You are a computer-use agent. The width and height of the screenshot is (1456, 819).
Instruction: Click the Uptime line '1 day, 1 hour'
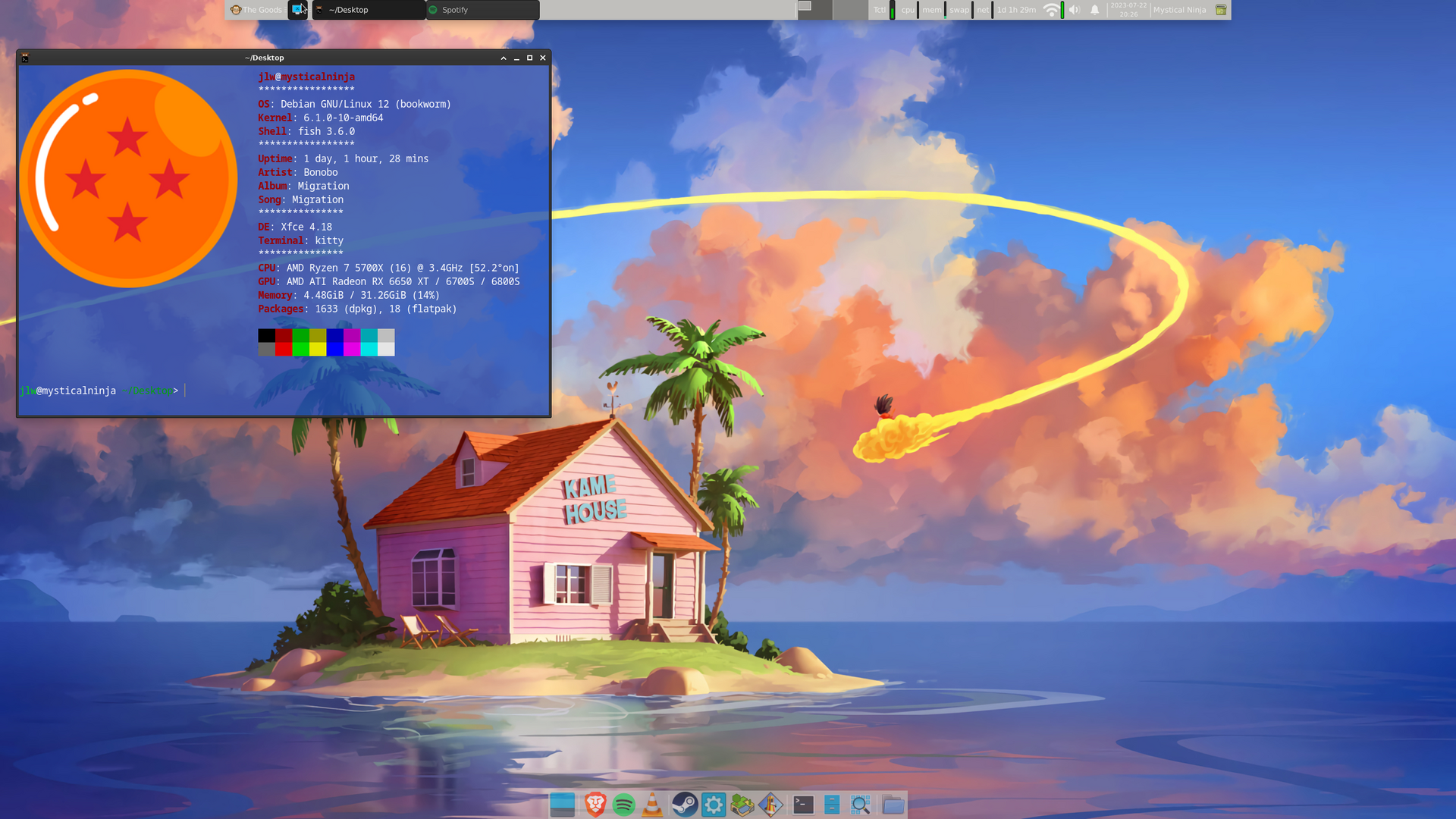[x=343, y=158]
